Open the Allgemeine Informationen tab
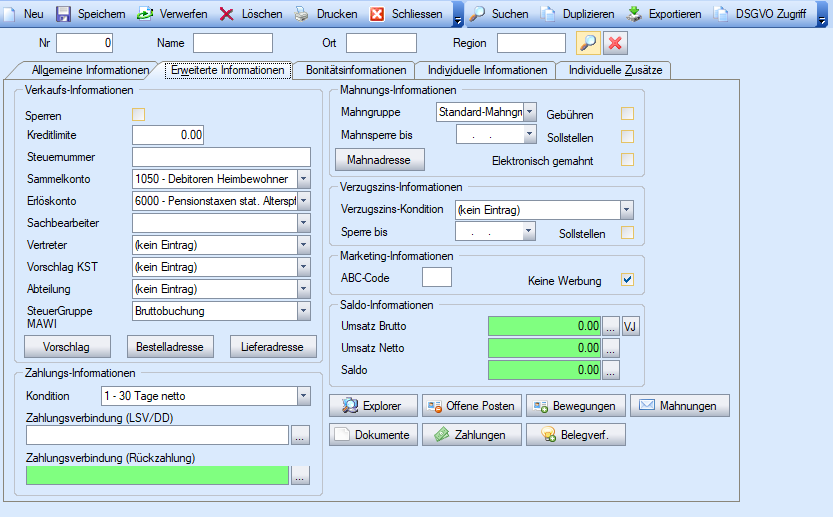The height and width of the screenshot is (517, 833). 90,70
